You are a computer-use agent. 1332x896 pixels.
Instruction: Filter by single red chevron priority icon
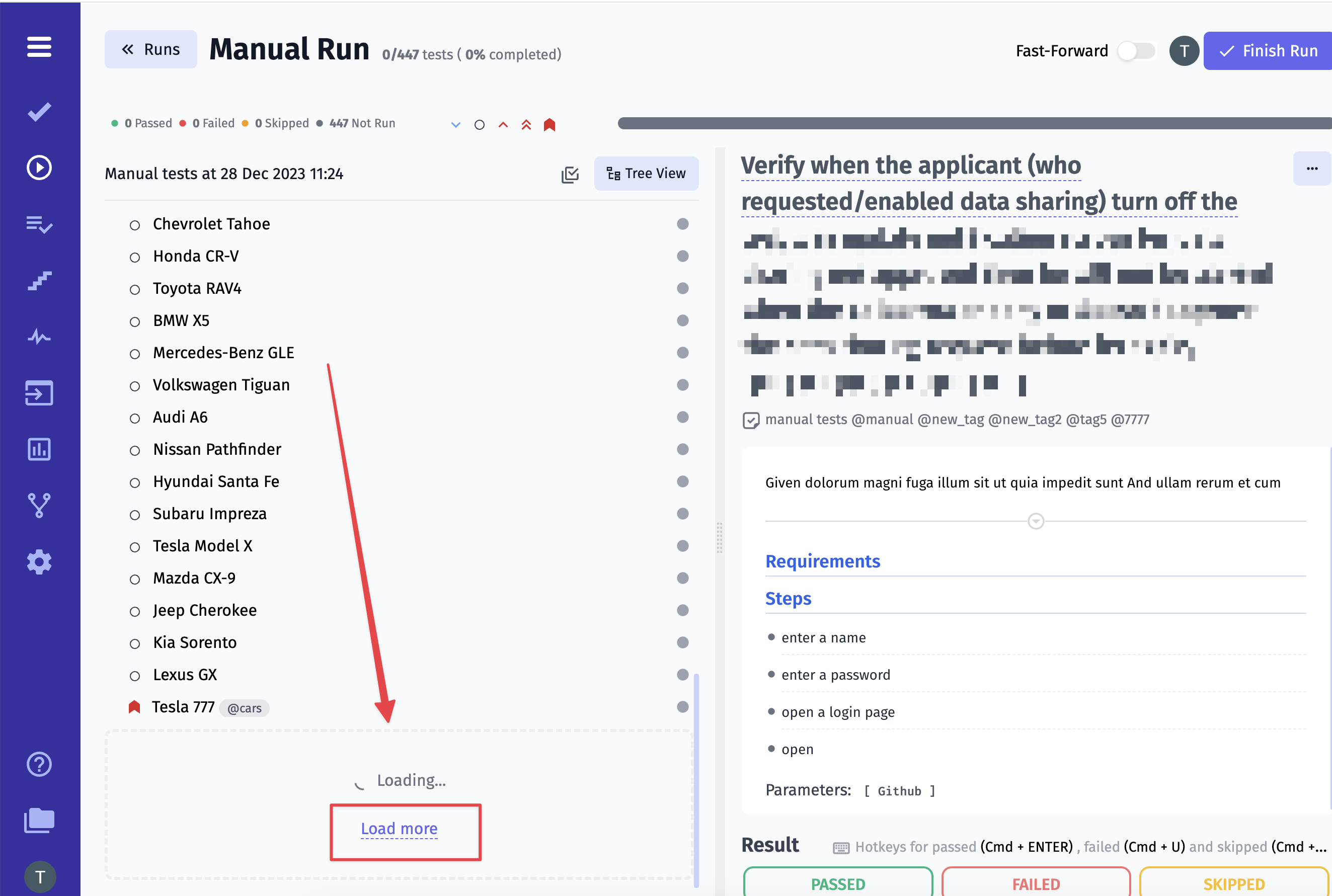503,125
